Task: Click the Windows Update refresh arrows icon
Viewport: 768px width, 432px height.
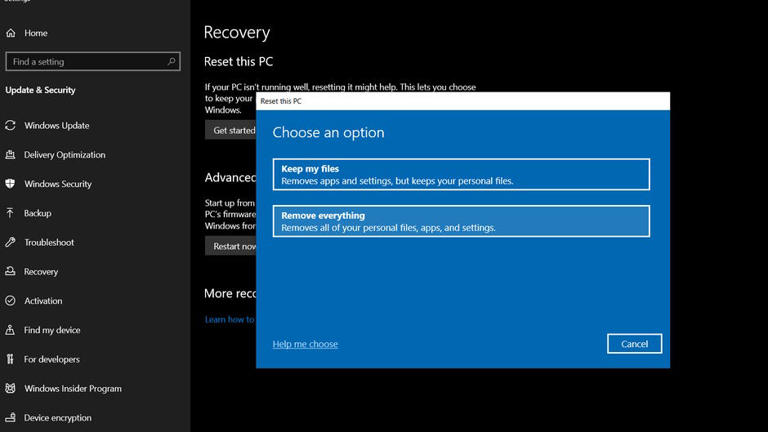Action: [10, 125]
